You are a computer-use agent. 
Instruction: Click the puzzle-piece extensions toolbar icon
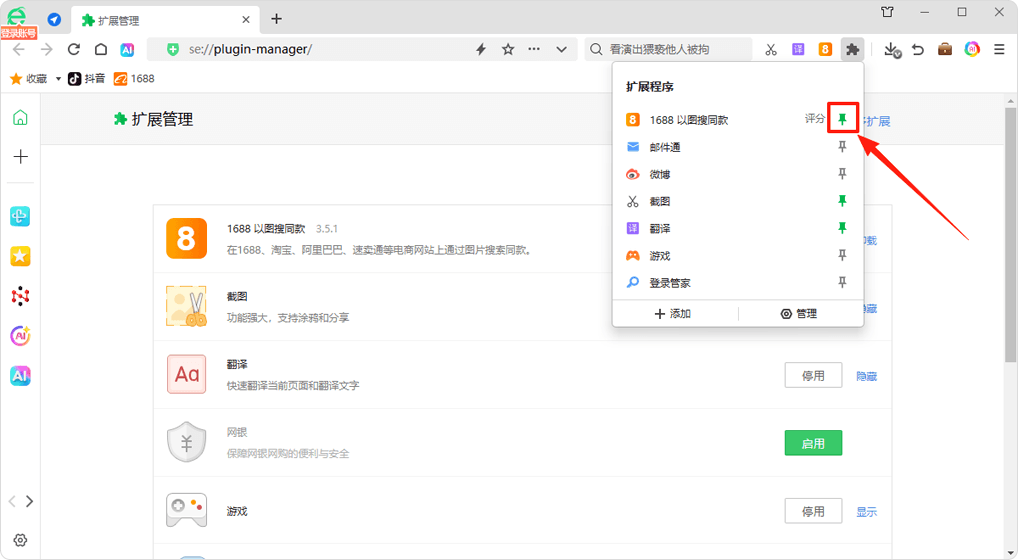(x=852, y=49)
